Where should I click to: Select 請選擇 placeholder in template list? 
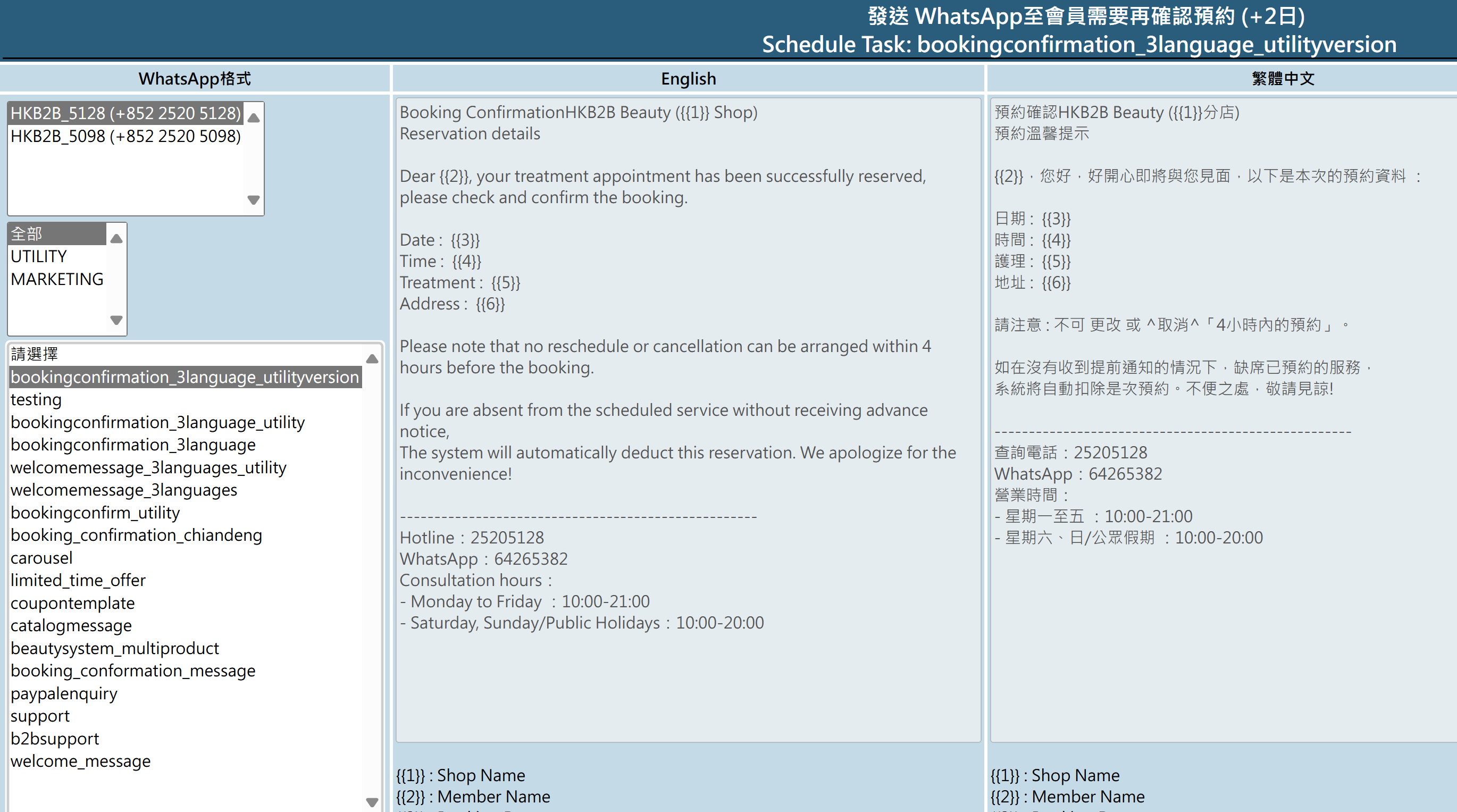[x=186, y=354]
